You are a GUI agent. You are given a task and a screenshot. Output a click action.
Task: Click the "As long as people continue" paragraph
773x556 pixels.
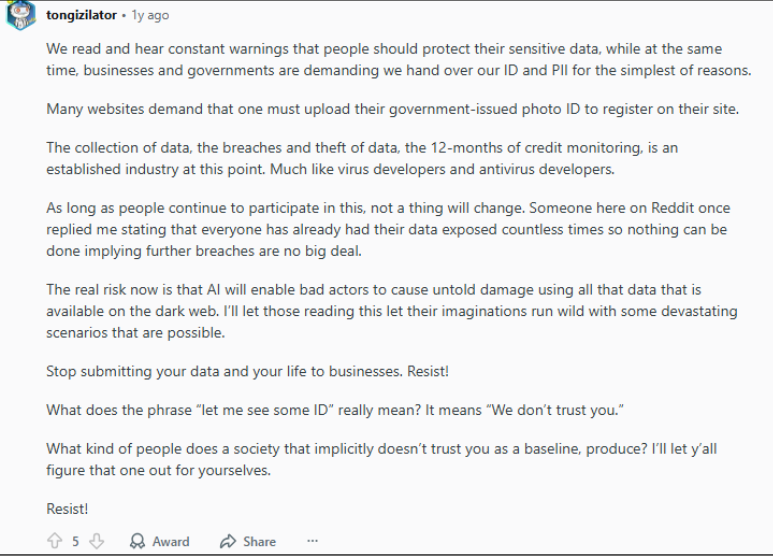click(x=385, y=230)
